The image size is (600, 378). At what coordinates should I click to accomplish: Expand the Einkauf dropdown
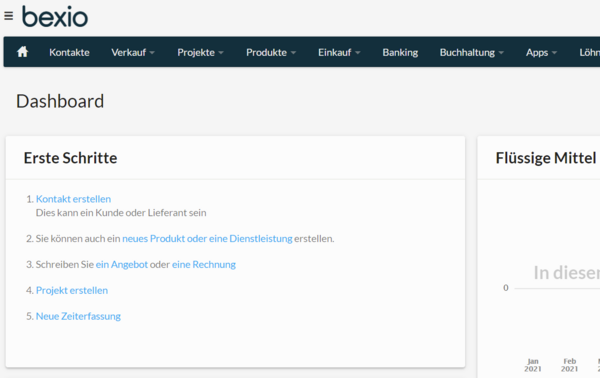tap(339, 52)
